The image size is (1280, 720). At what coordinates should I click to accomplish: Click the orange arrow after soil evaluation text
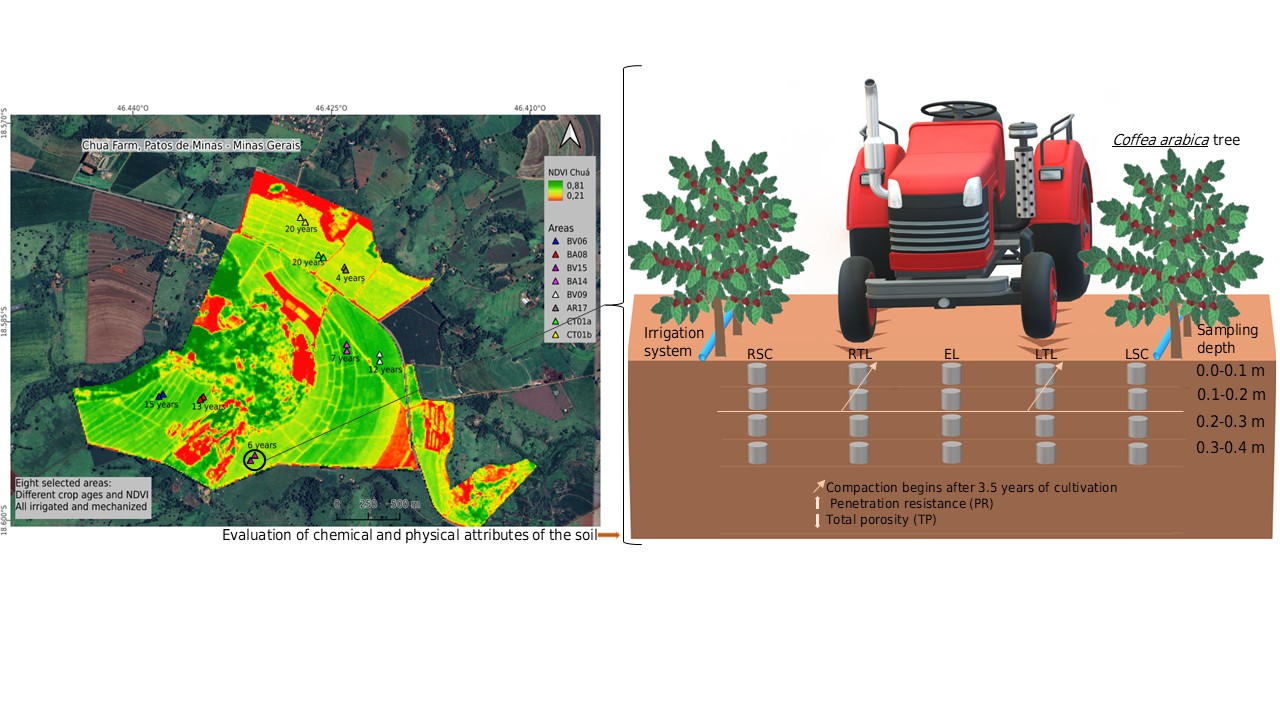coord(609,535)
